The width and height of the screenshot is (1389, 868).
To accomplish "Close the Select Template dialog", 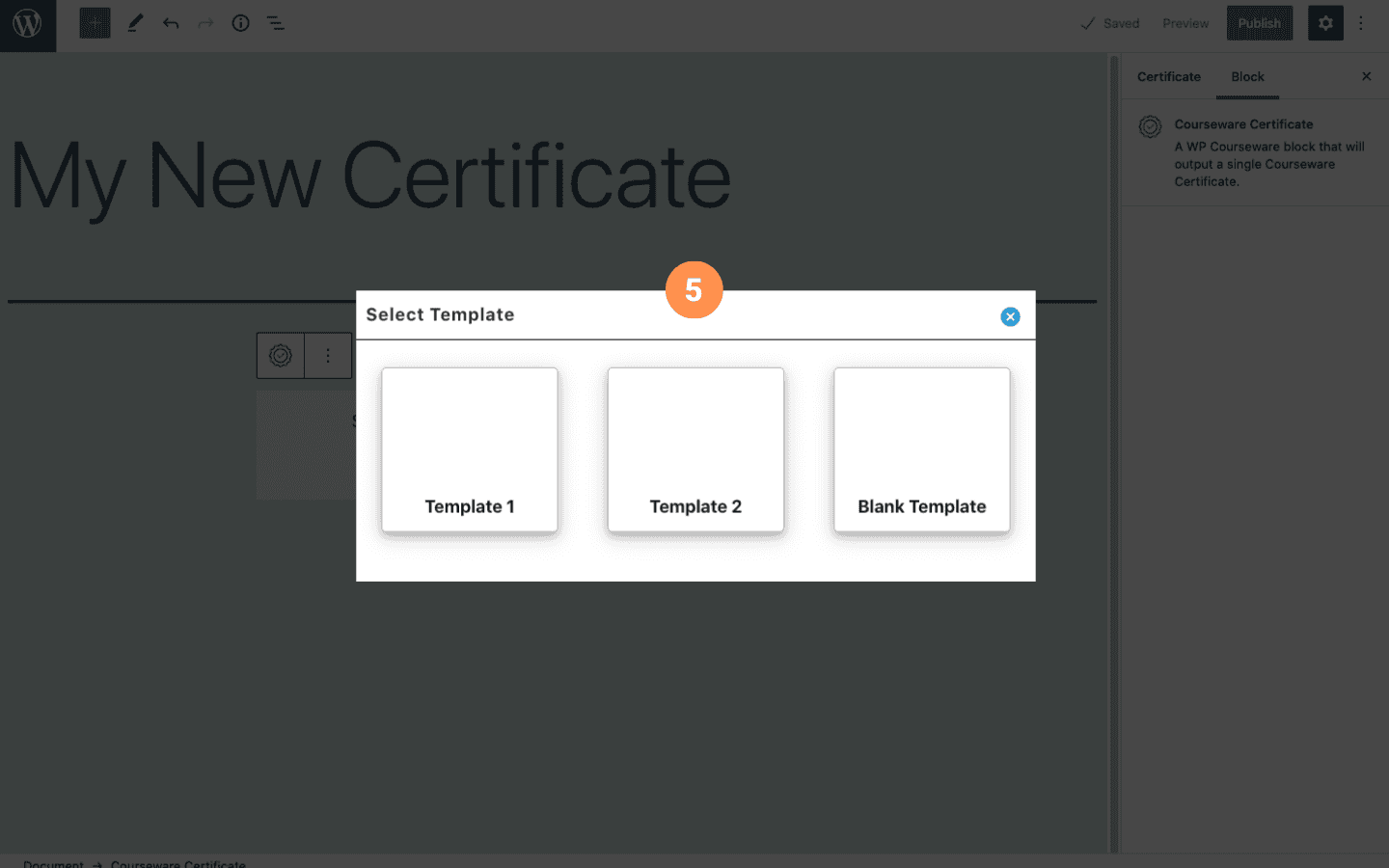I will 1010,316.
